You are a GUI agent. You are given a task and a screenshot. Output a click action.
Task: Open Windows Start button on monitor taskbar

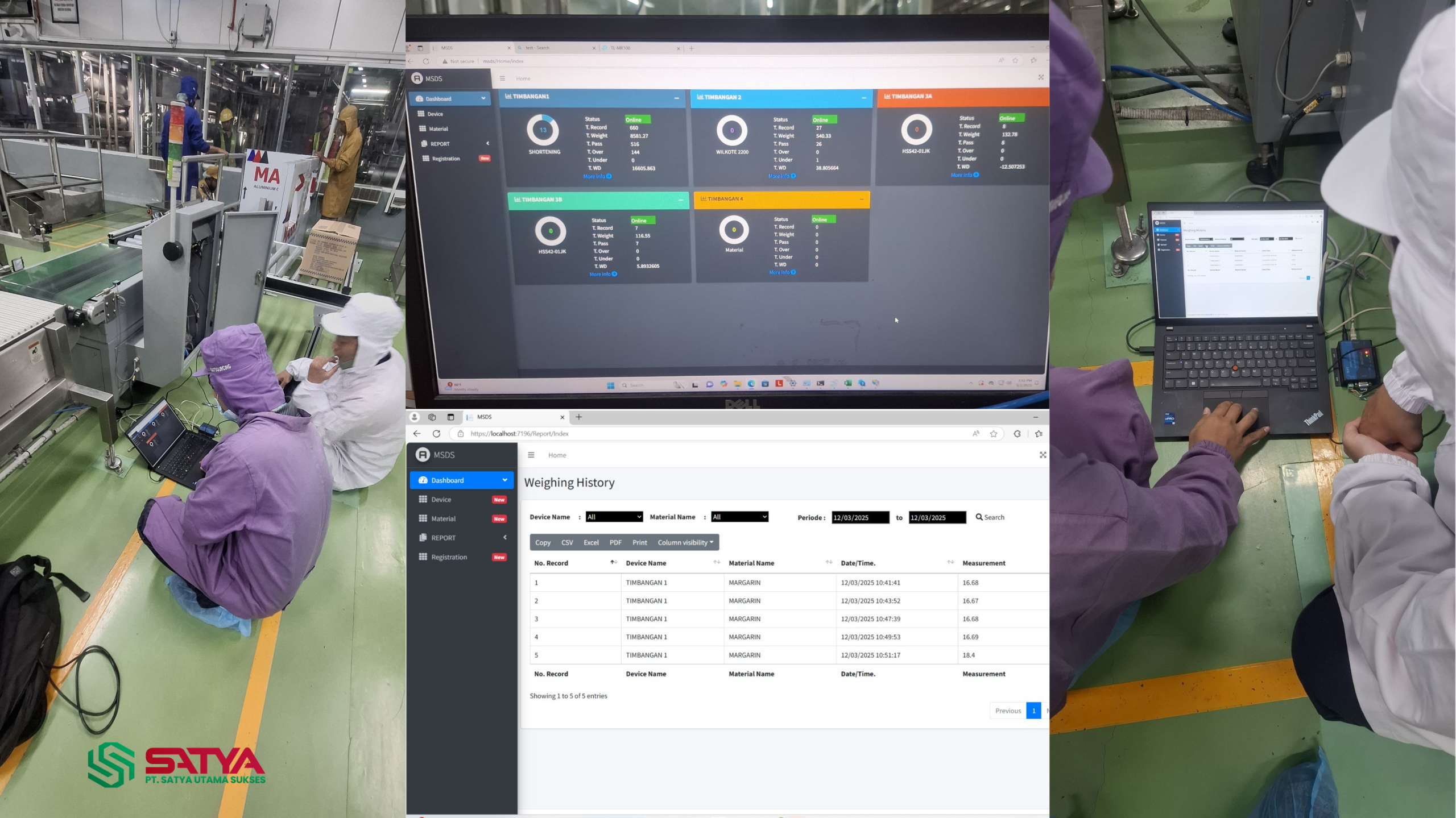pyautogui.click(x=610, y=385)
